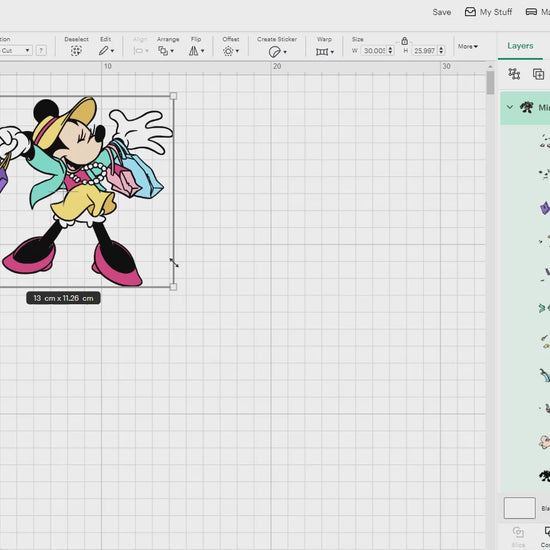Open the Offset tool
Image resolution: width=550 pixels, height=550 pixels.
pos(231,51)
